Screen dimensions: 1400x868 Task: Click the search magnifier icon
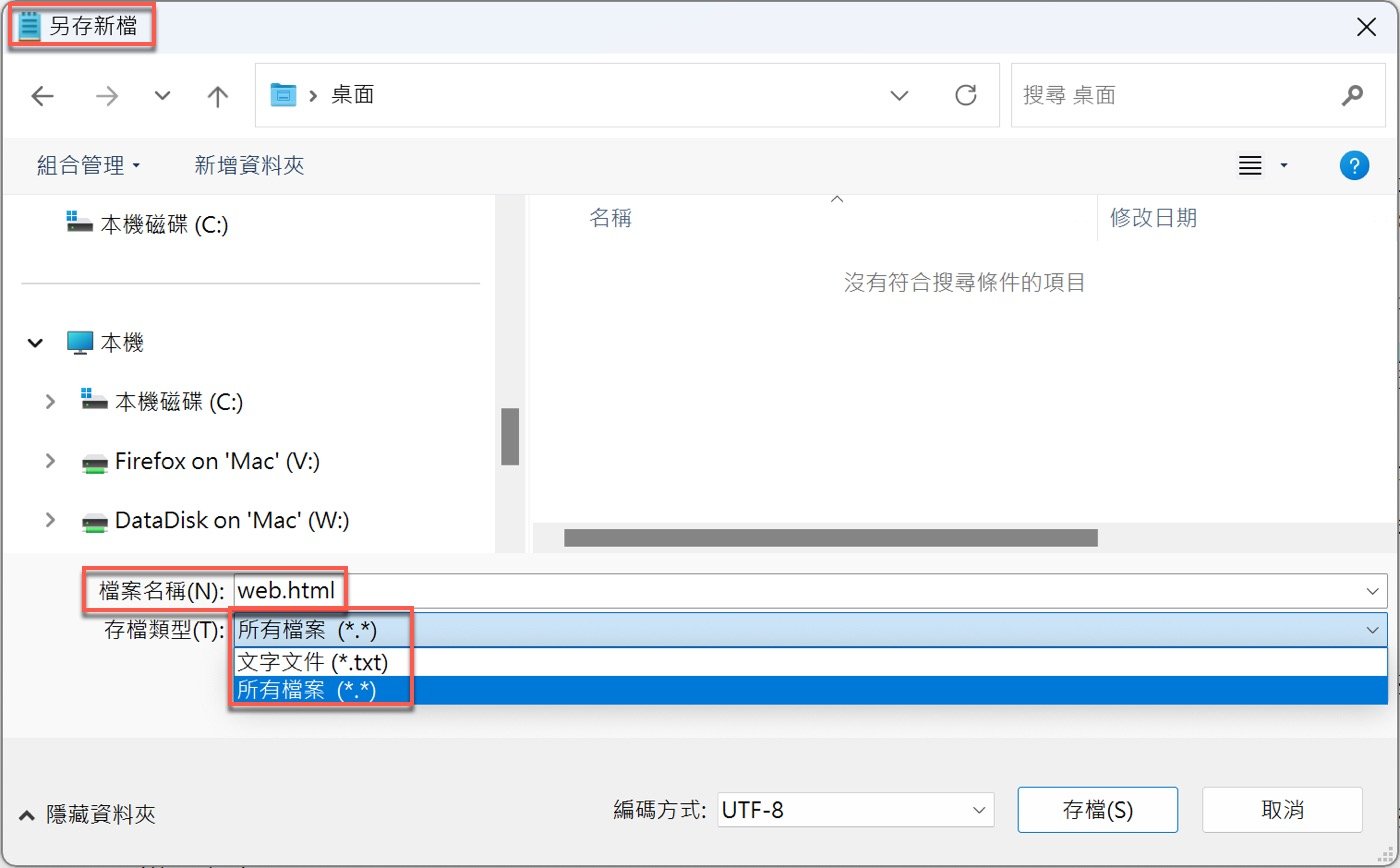(1352, 95)
